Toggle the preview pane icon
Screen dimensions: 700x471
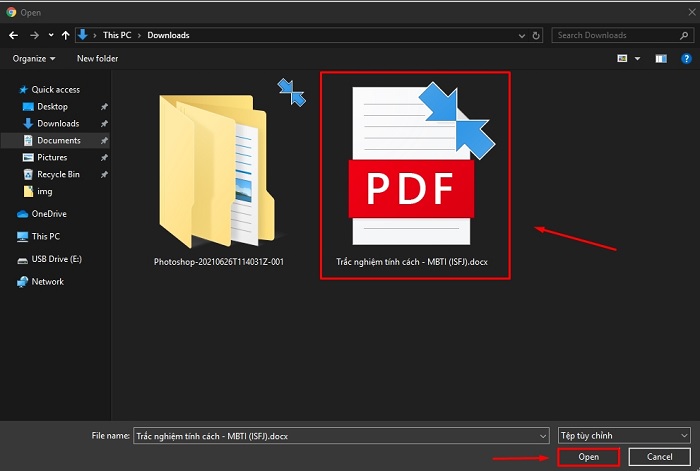[660, 59]
